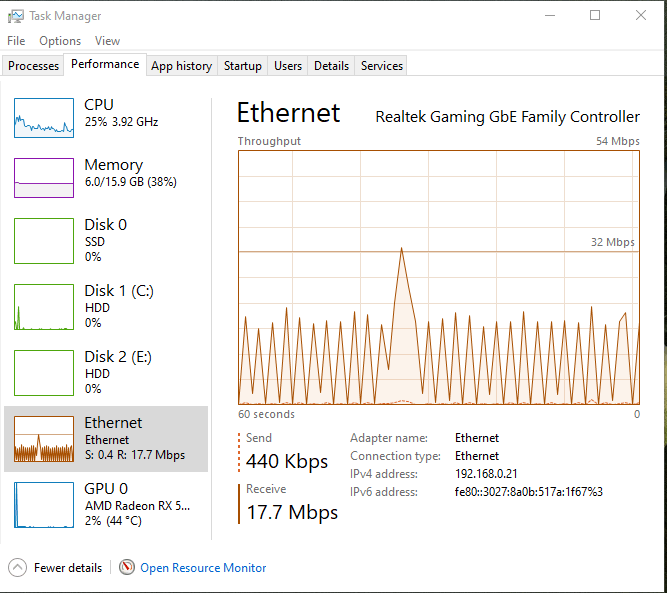This screenshot has width=667, height=593.
Task: Click the Resource Monitor gauge icon
Action: 126,567
